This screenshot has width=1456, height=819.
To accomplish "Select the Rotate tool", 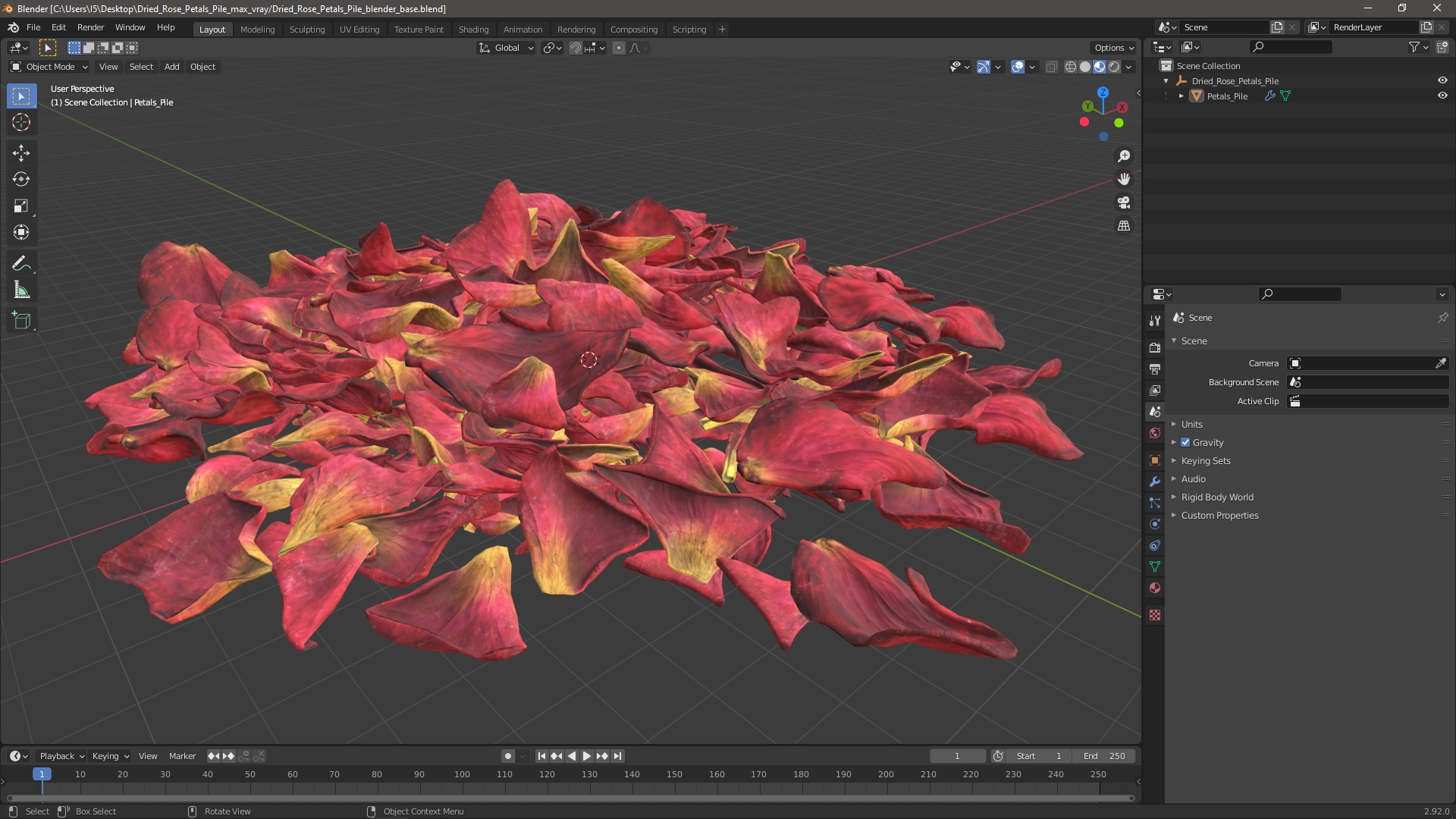I will pos(21,180).
